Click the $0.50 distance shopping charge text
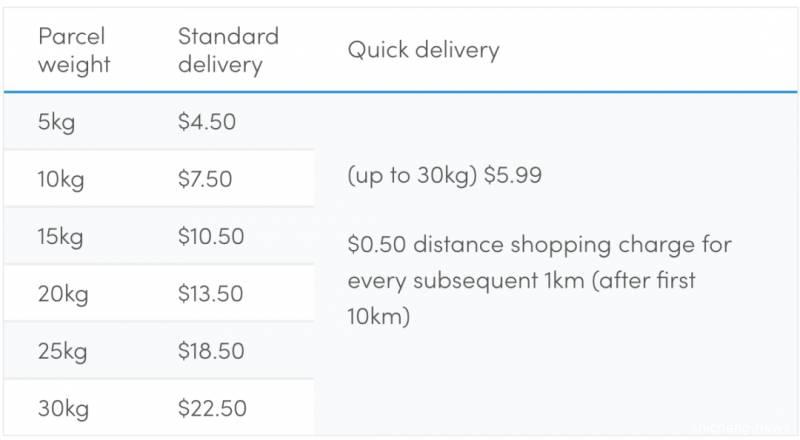Image resolution: width=800 pixels, height=440 pixels. pos(539,244)
